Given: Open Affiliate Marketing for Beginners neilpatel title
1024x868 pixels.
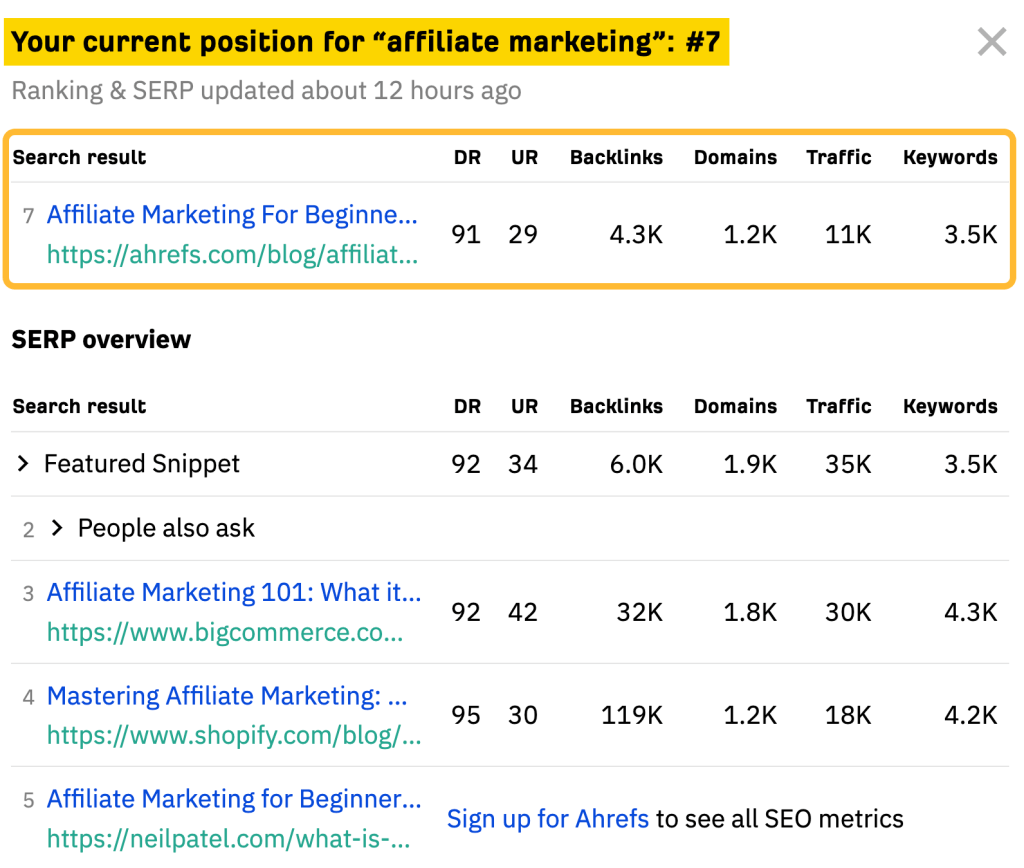Looking at the screenshot, I should 234,799.
